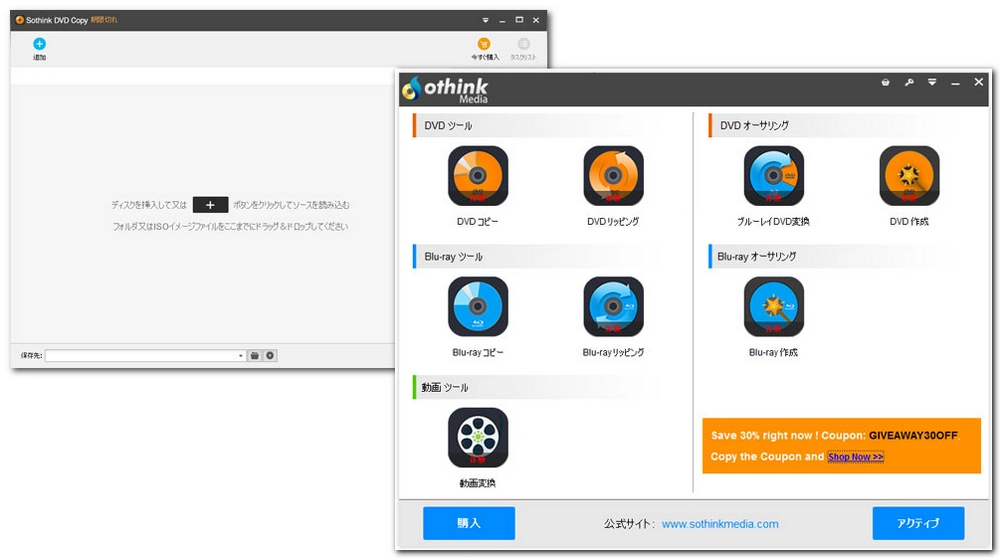The width and height of the screenshot is (1000, 558).
Task: Minimize the Sothink Media window
Action: tap(955, 83)
